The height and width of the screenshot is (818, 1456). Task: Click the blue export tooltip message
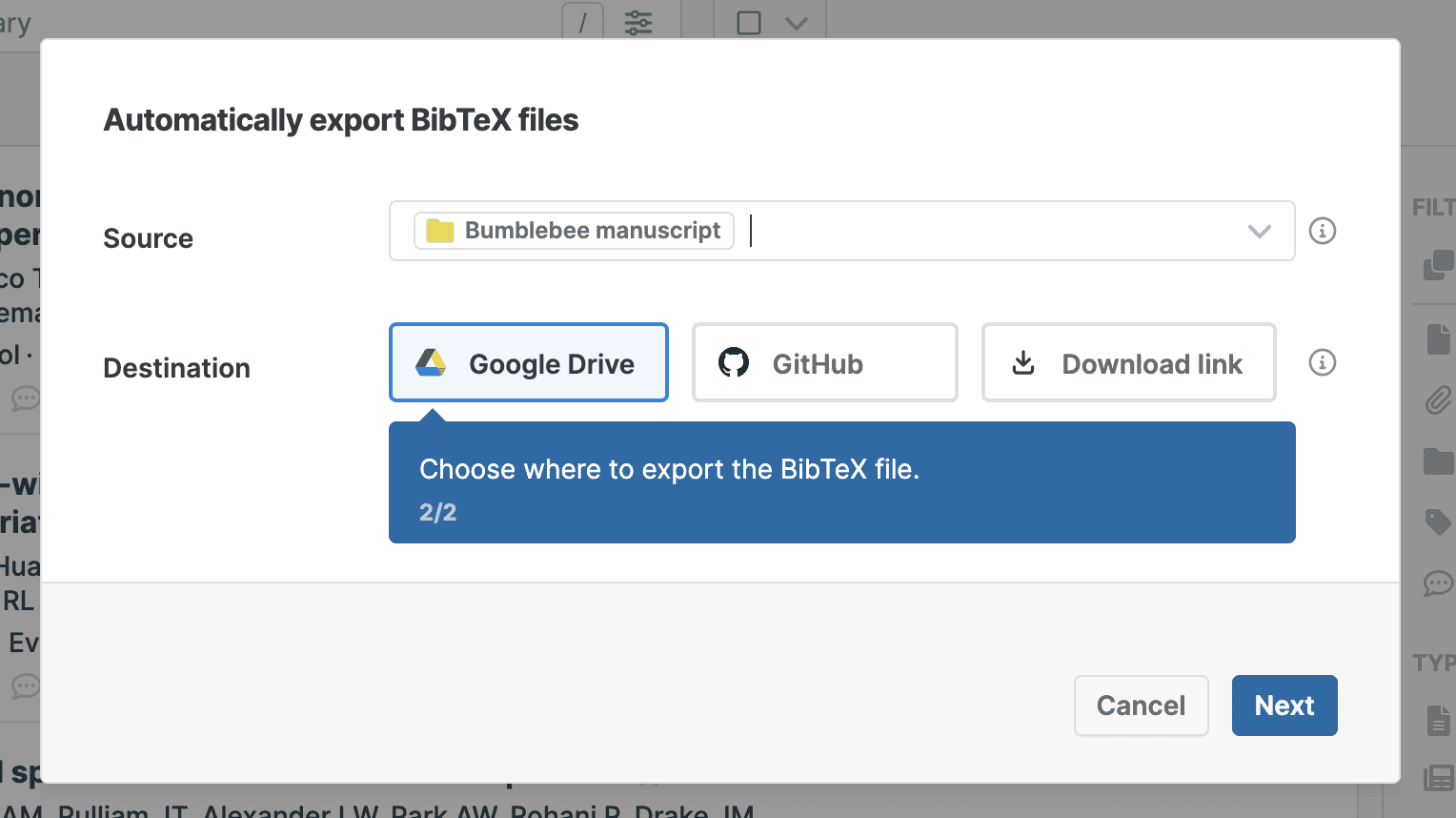click(841, 483)
